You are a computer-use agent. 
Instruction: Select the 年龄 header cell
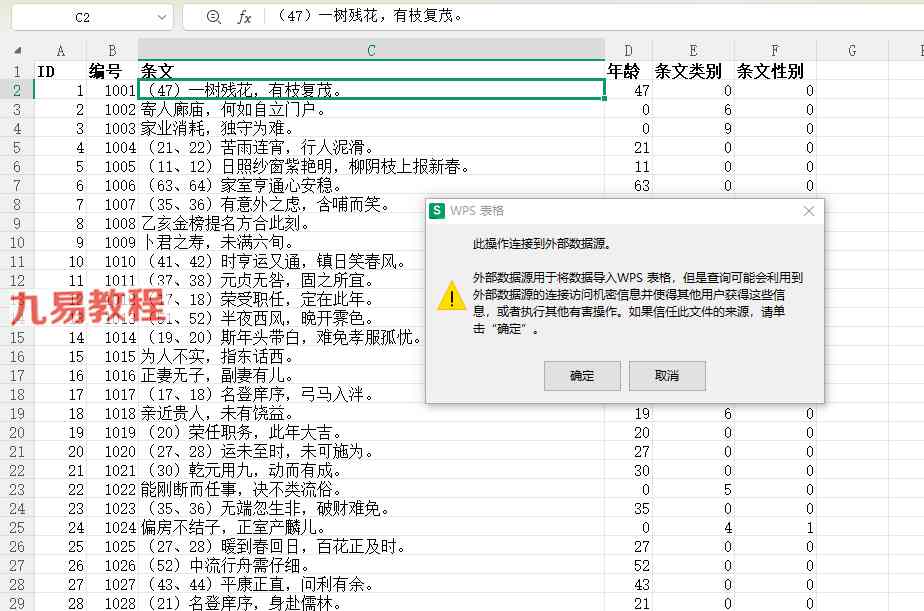click(x=628, y=71)
